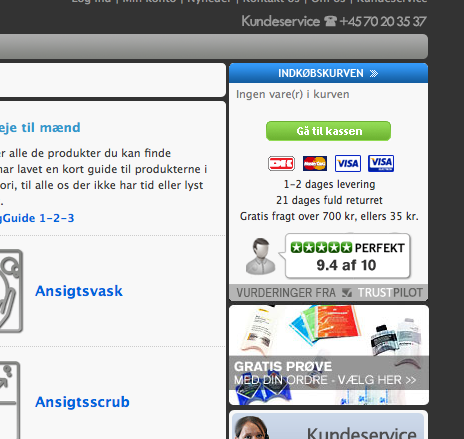Image resolution: width=464 pixels, height=439 pixels.
Task: Click the five green stars rating
Action: [321, 248]
